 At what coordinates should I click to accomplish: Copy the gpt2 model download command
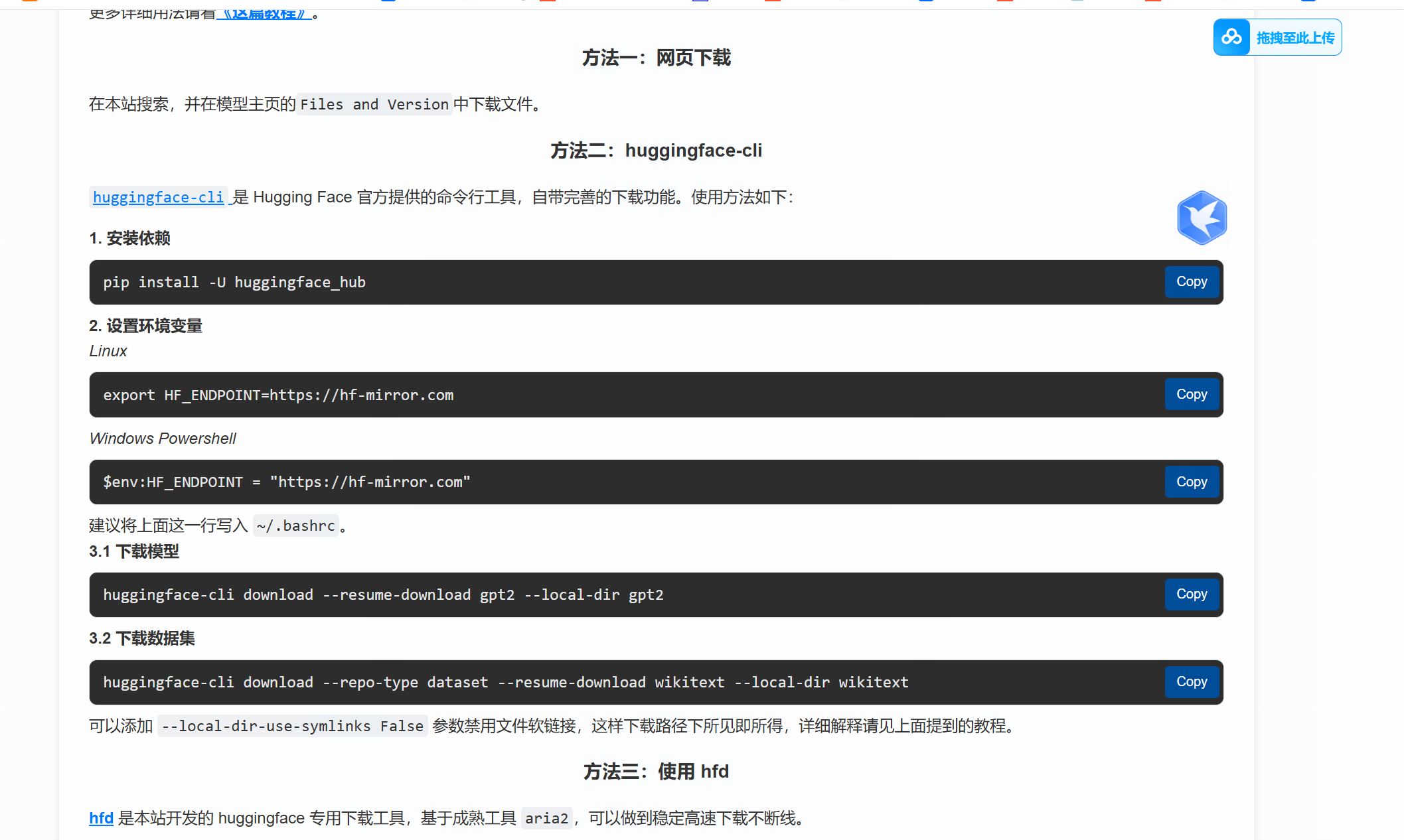(1191, 595)
